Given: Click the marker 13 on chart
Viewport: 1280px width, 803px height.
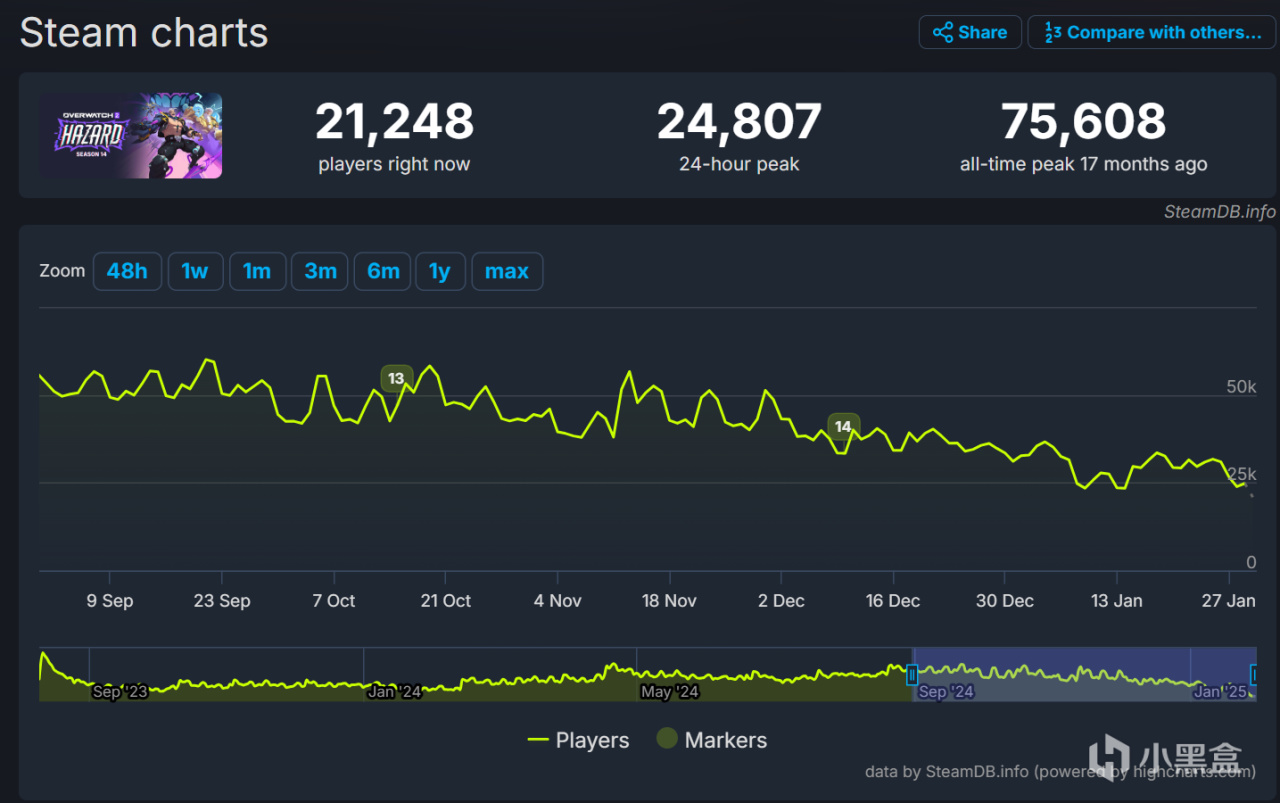Looking at the screenshot, I should coord(396,378).
